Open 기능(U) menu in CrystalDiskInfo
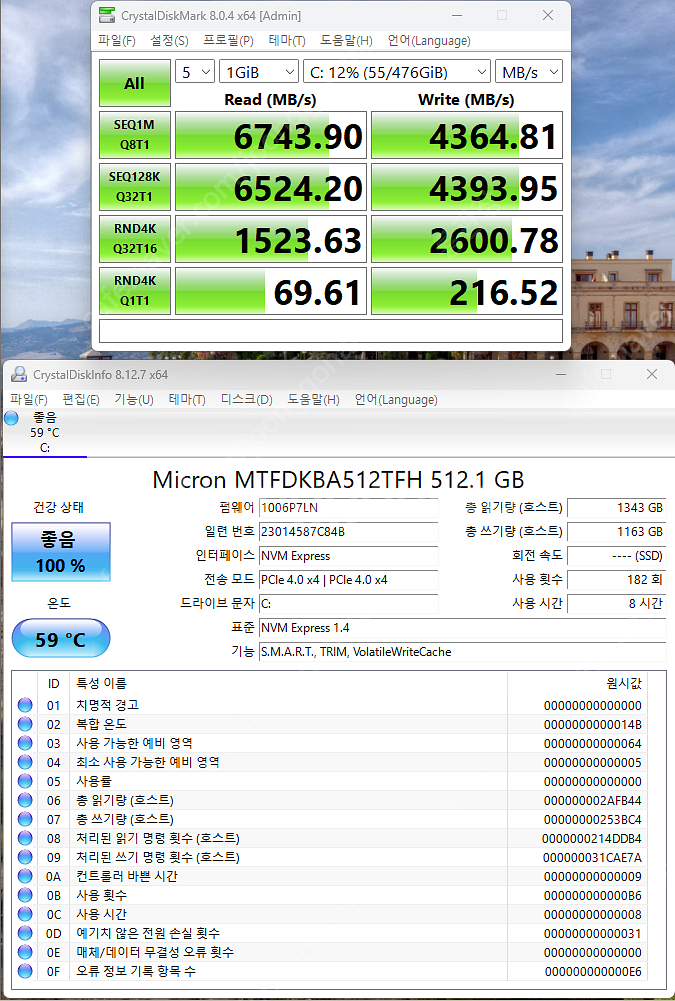The height and width of the screenshot is (1001, 675). [133, 400]
